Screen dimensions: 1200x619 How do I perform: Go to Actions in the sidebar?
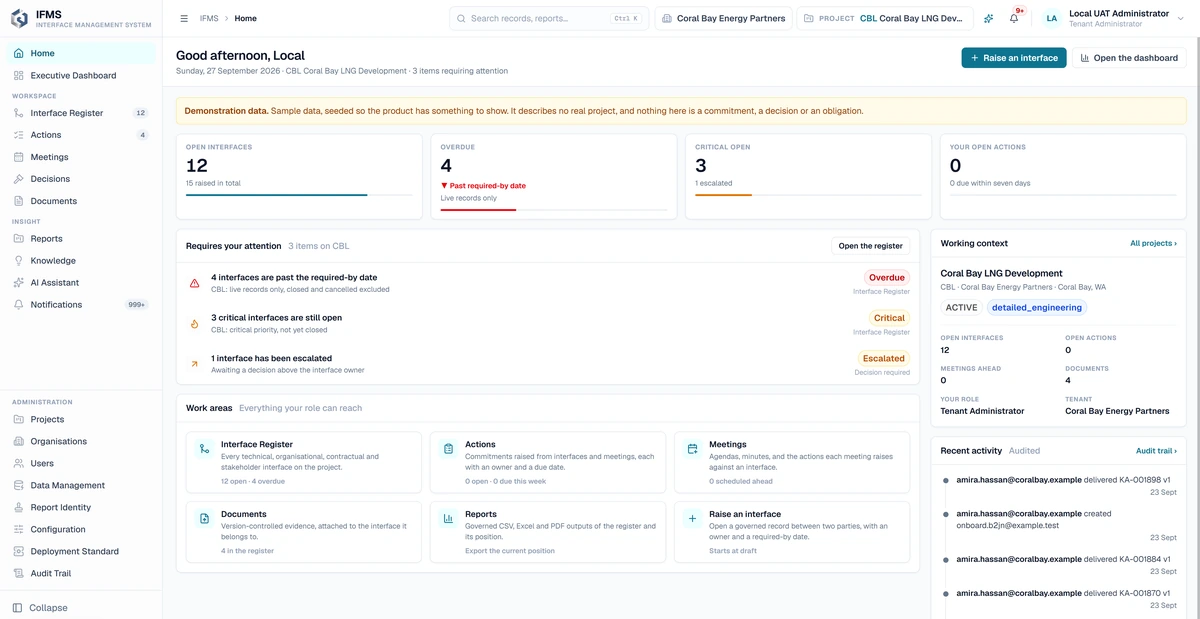tap(81, 135)
